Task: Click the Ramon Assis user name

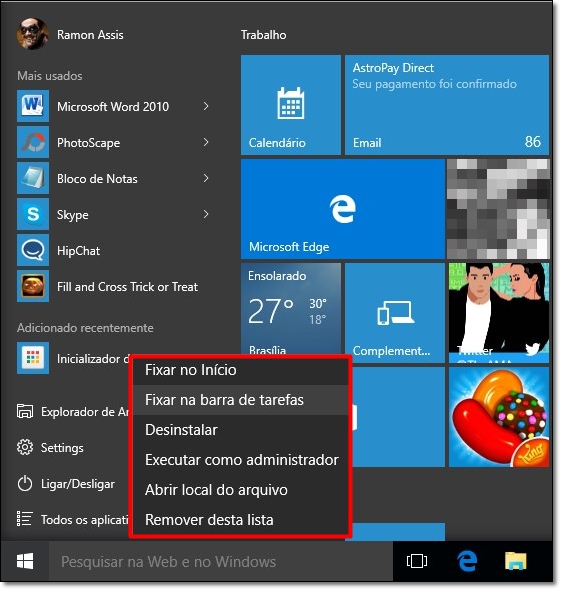Action: coord(90,35)
